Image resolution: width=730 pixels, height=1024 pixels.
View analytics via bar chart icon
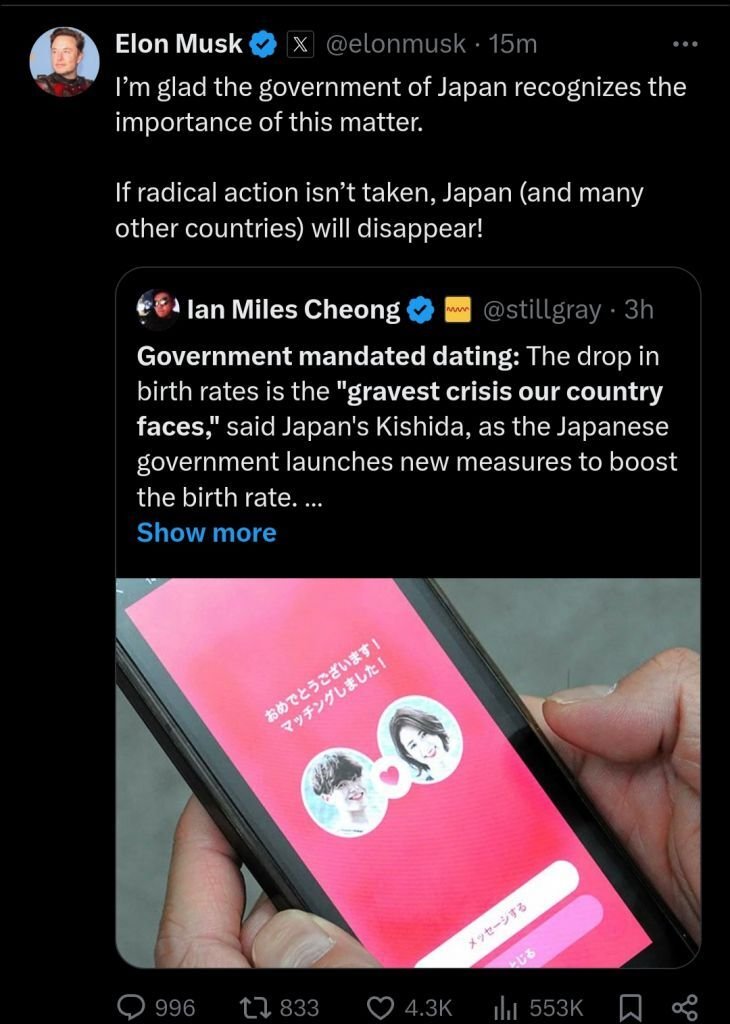(x=506, y=1008)
